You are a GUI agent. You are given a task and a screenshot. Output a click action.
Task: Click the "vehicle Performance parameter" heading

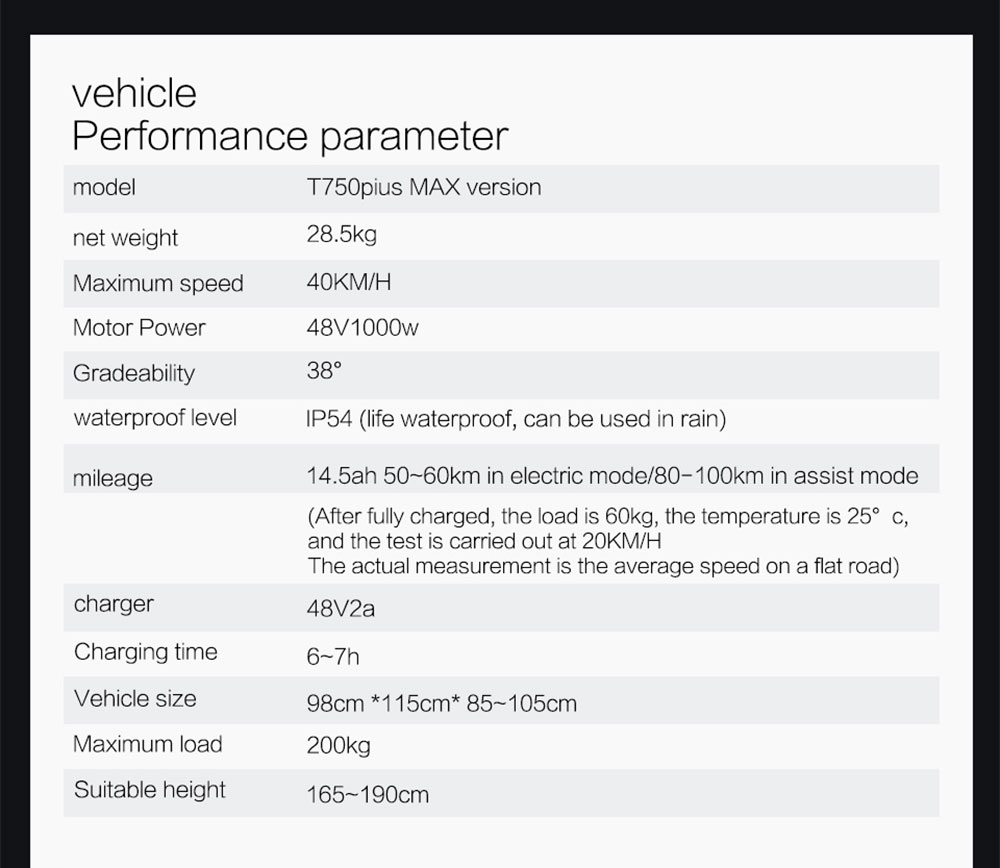[x=290, y=115]
